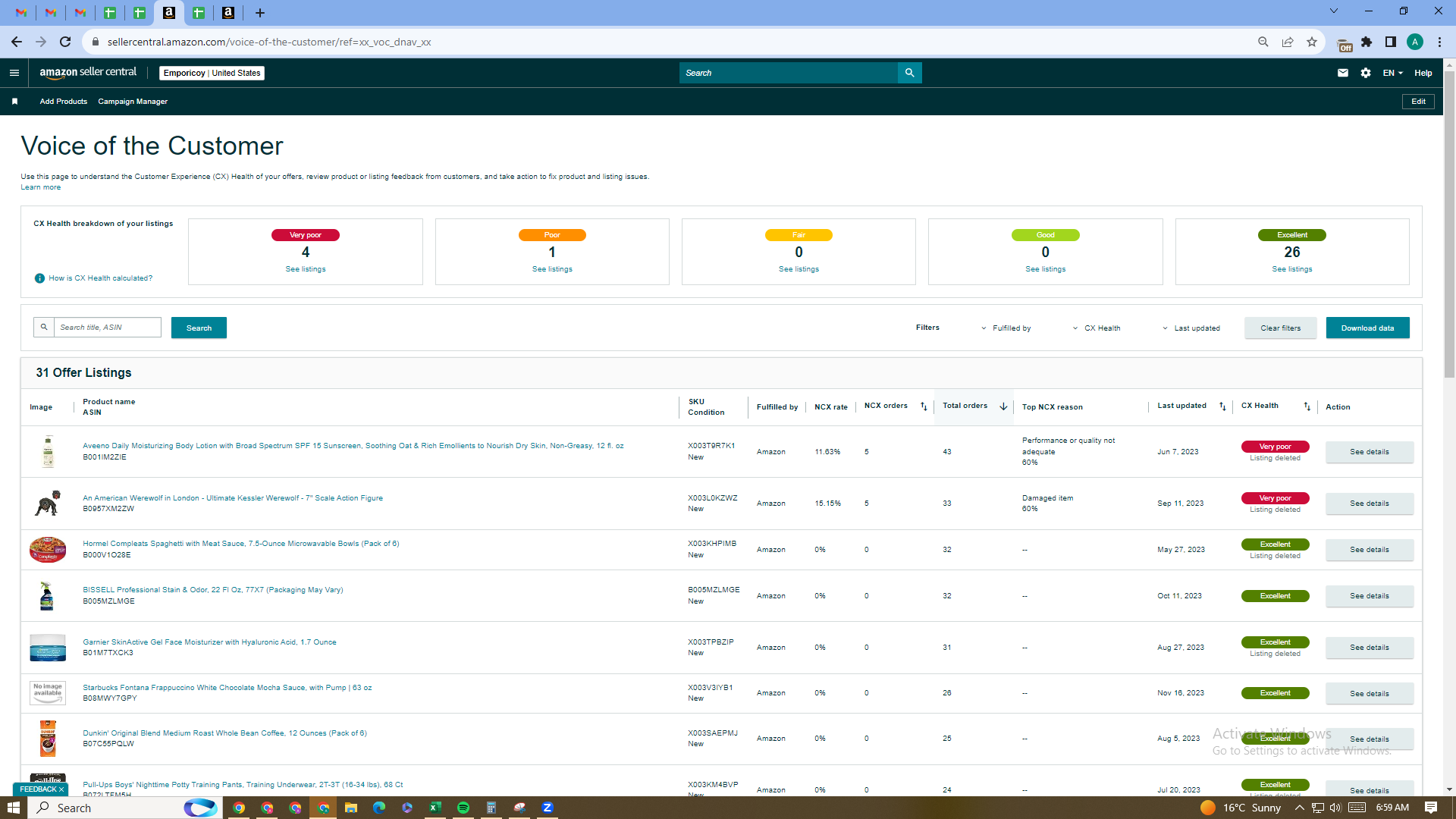Open See listings under Excellent
1456x819 pixels.
pos(1292,269)
